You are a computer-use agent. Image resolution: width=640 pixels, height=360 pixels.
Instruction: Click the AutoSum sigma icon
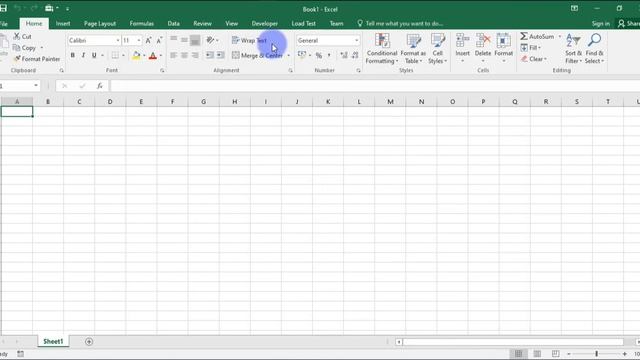coord(524,36)
